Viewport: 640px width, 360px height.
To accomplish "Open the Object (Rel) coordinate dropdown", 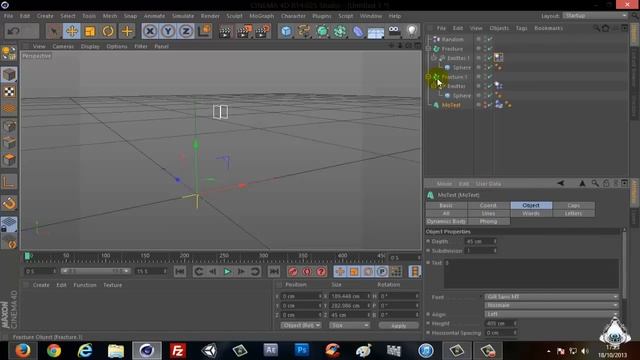I will (301, 325).
